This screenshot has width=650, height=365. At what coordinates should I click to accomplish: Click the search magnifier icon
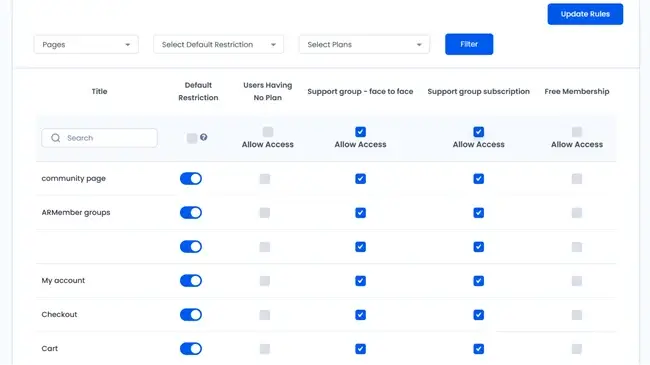click(56, 138)
